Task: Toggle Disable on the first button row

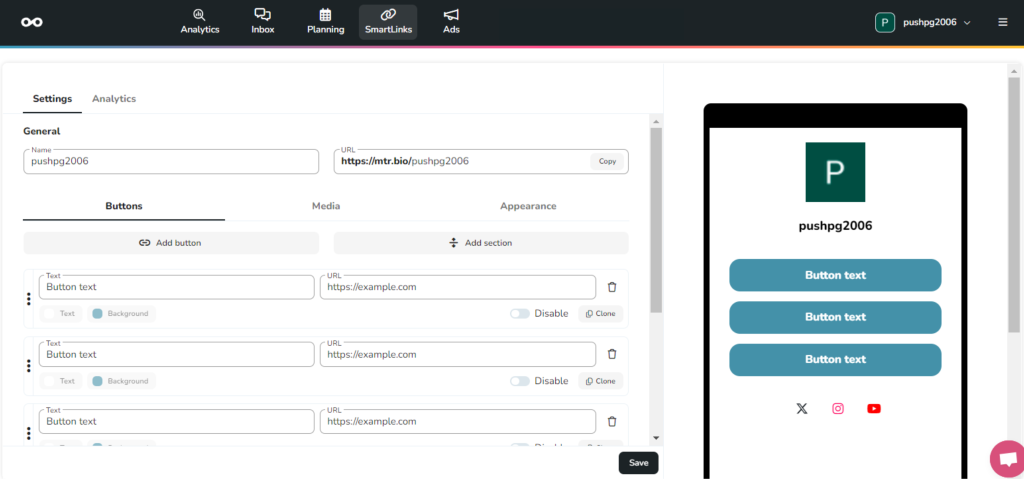Action: 520,314
